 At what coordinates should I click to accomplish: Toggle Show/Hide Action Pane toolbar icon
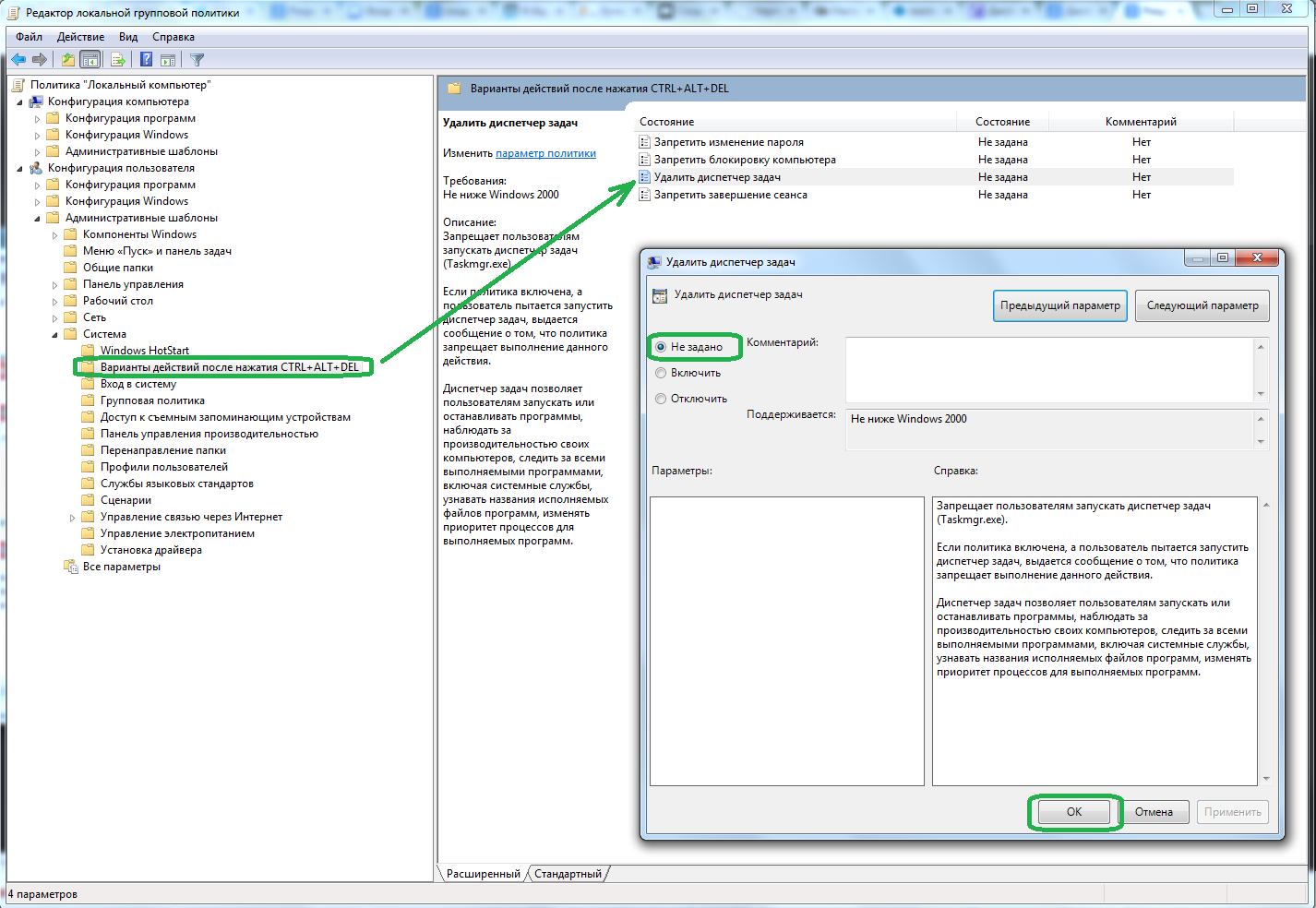point(168,60)
